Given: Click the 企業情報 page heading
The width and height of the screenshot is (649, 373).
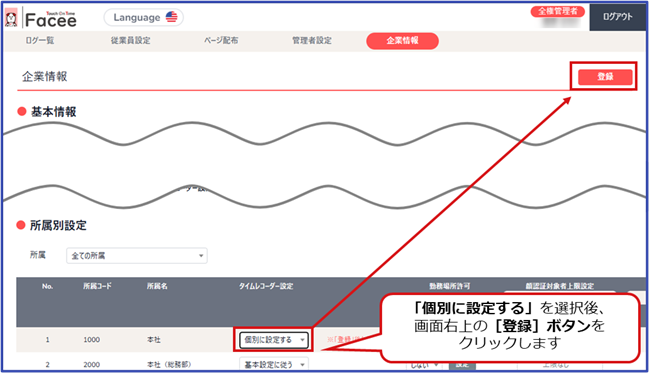Looking at the screenshot, I should click(45, 76).
